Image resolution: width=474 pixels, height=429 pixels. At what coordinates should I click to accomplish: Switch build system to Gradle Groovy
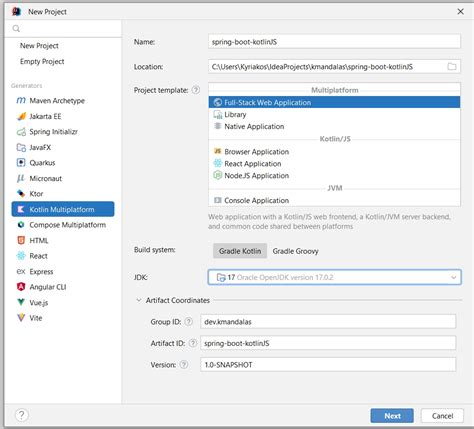[295, 251]
